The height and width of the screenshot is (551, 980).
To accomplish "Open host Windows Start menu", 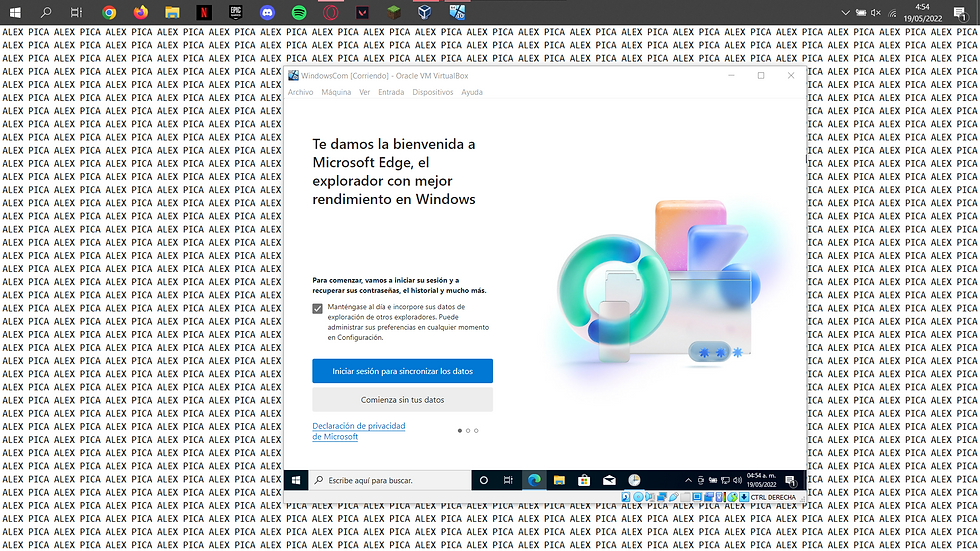I will click(15, 12).
